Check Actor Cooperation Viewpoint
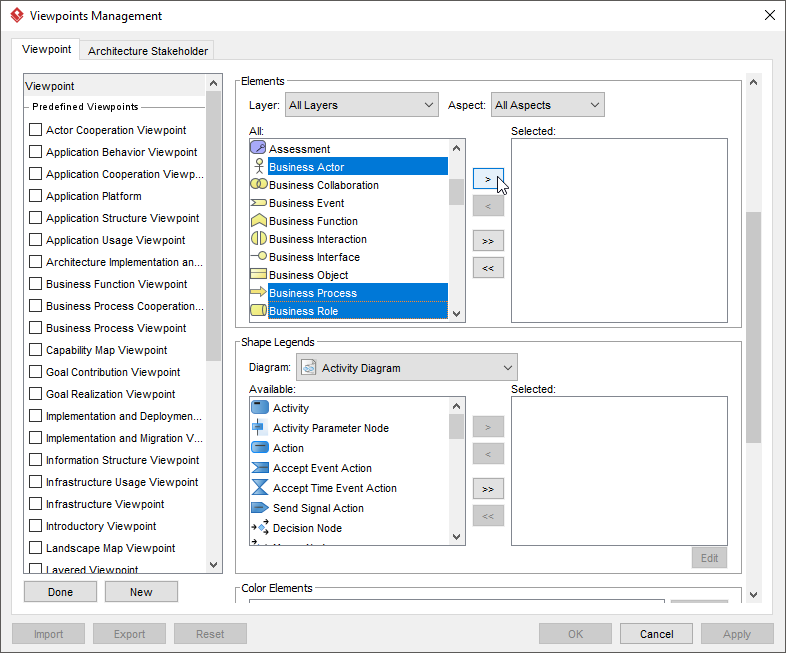The image size is (786, 653). point(35,130)
